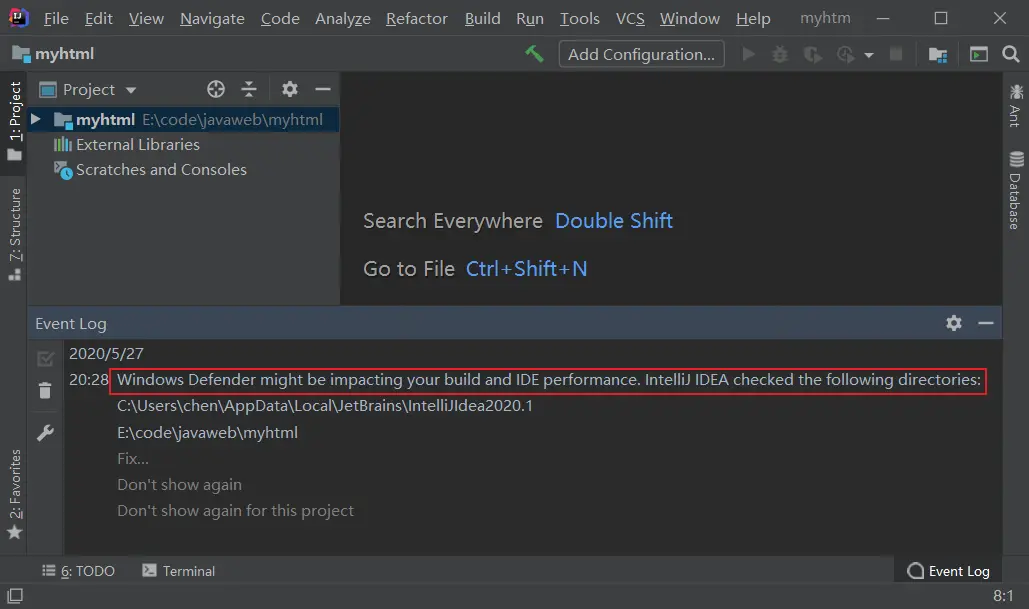Open the Edit menu
Image resolution: width=1029 pixels, height=609 pixels.
pyautogui.click(x=98, y=18)
